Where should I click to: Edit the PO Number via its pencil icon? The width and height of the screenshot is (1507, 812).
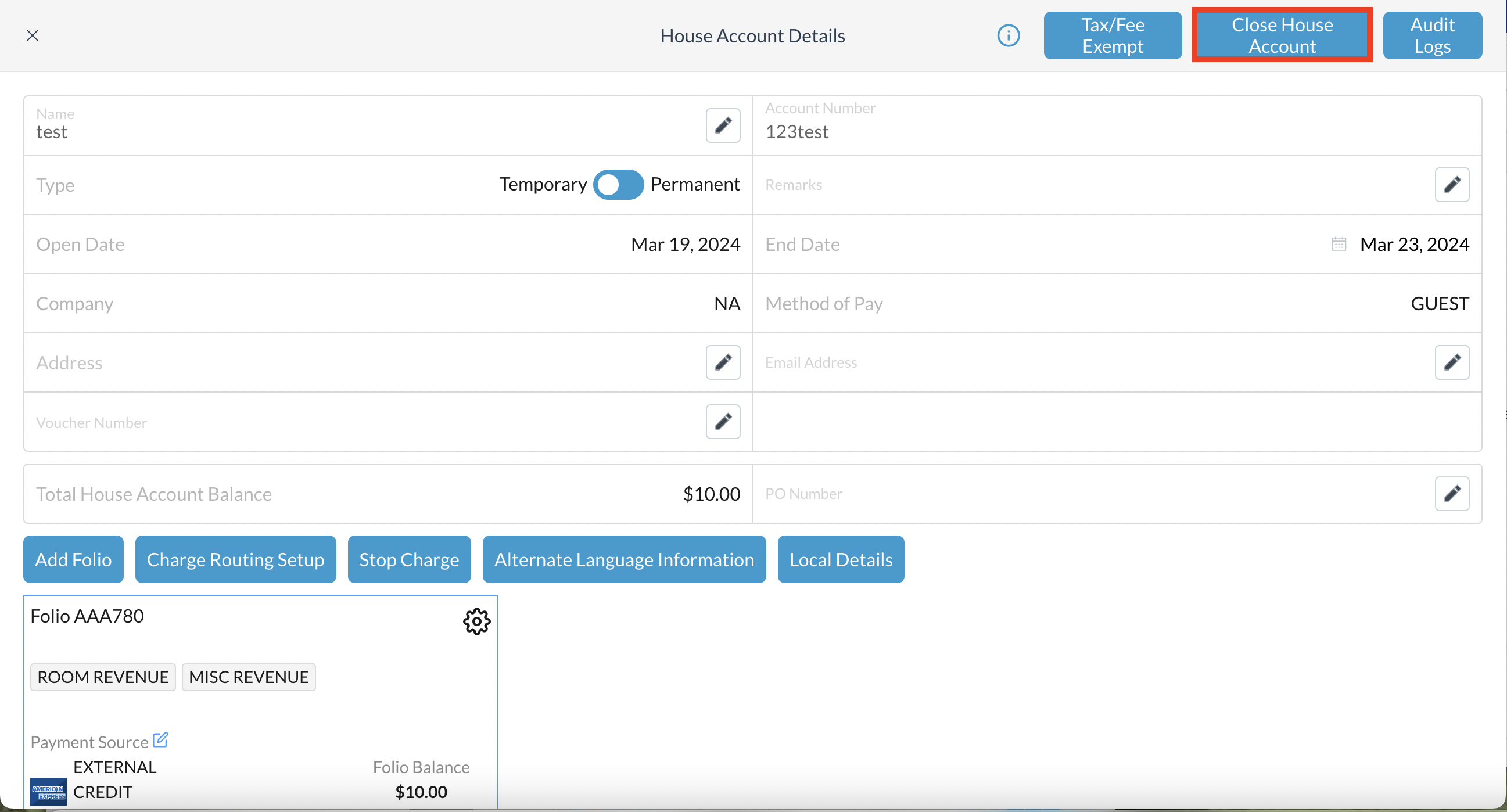(x=1451, y=494)
